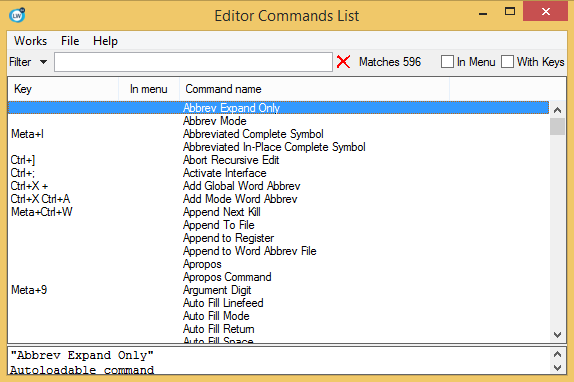Open the Works menu
Screen dimensions: 574x382
tap(30, 41)
